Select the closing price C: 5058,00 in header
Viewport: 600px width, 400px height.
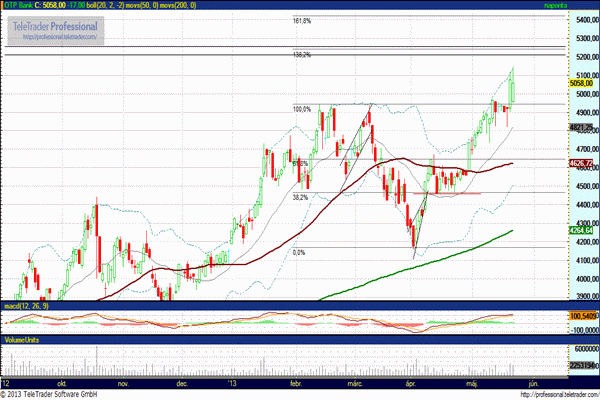tap(49, 5)
